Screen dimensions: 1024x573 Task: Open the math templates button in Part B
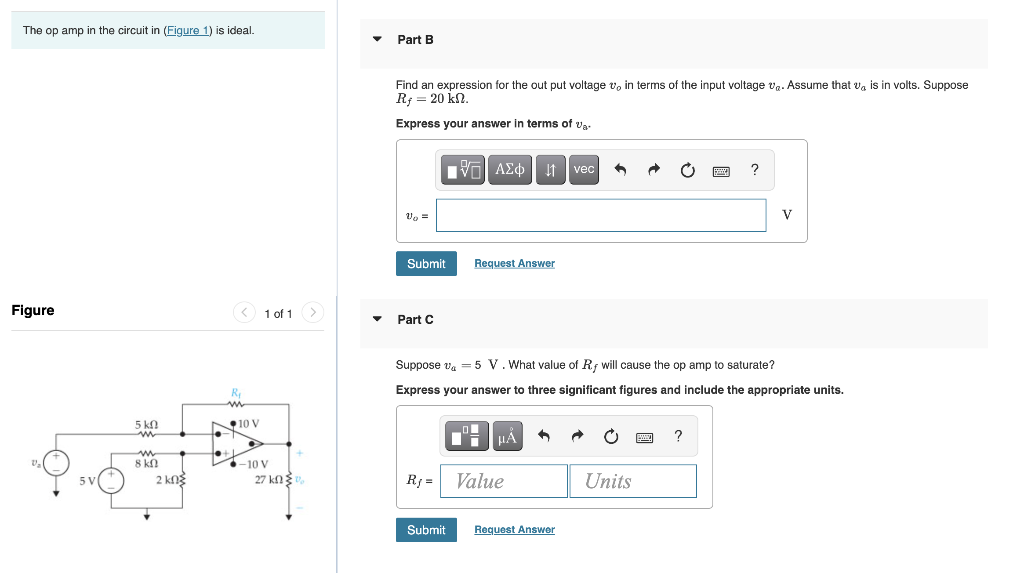point(463,170)
